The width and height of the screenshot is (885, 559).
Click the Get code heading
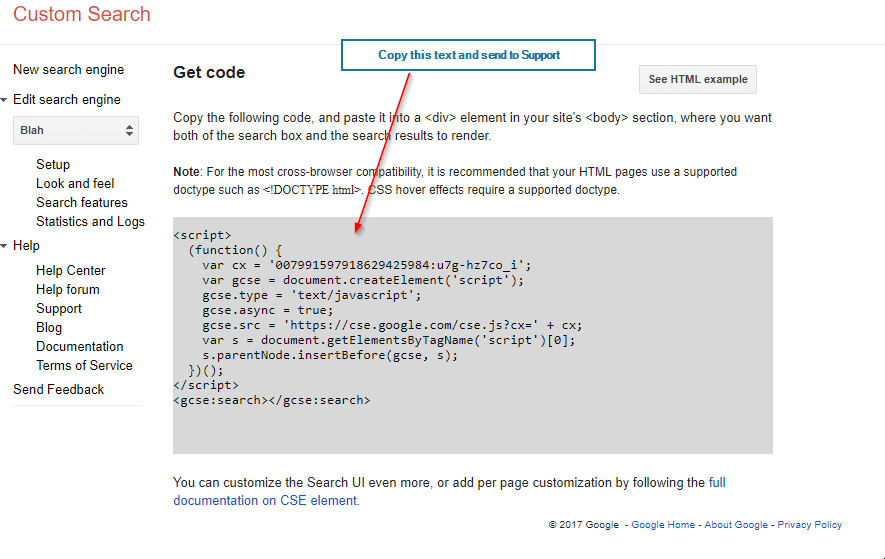(209, 72)
